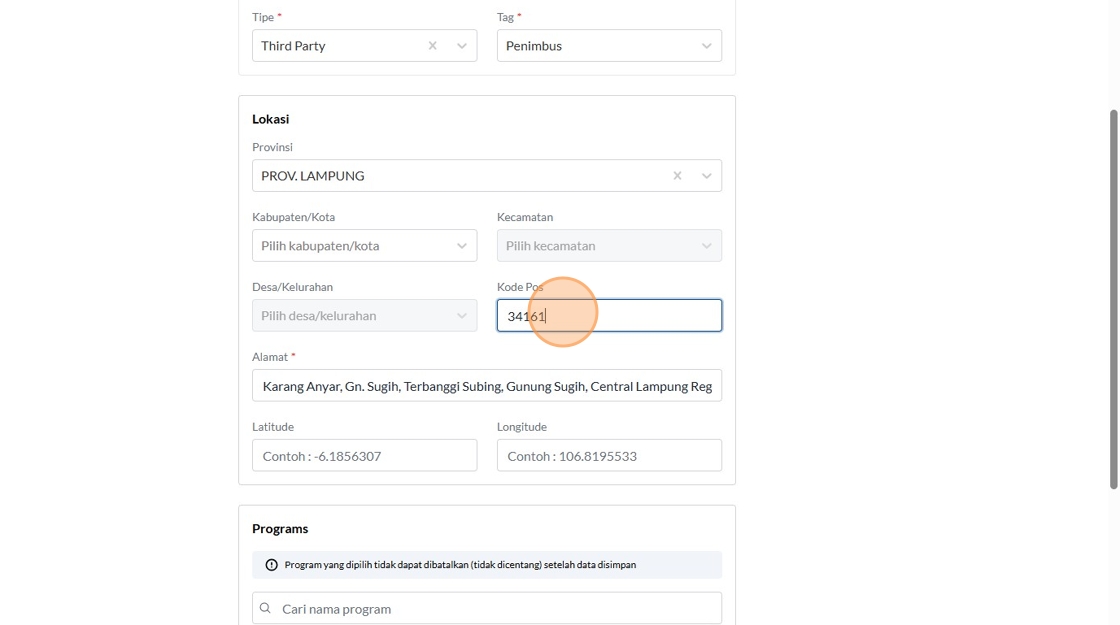Click the Alamat address field
The height and width of the screenshot is (625, 1120).
[x=487, y=386]
